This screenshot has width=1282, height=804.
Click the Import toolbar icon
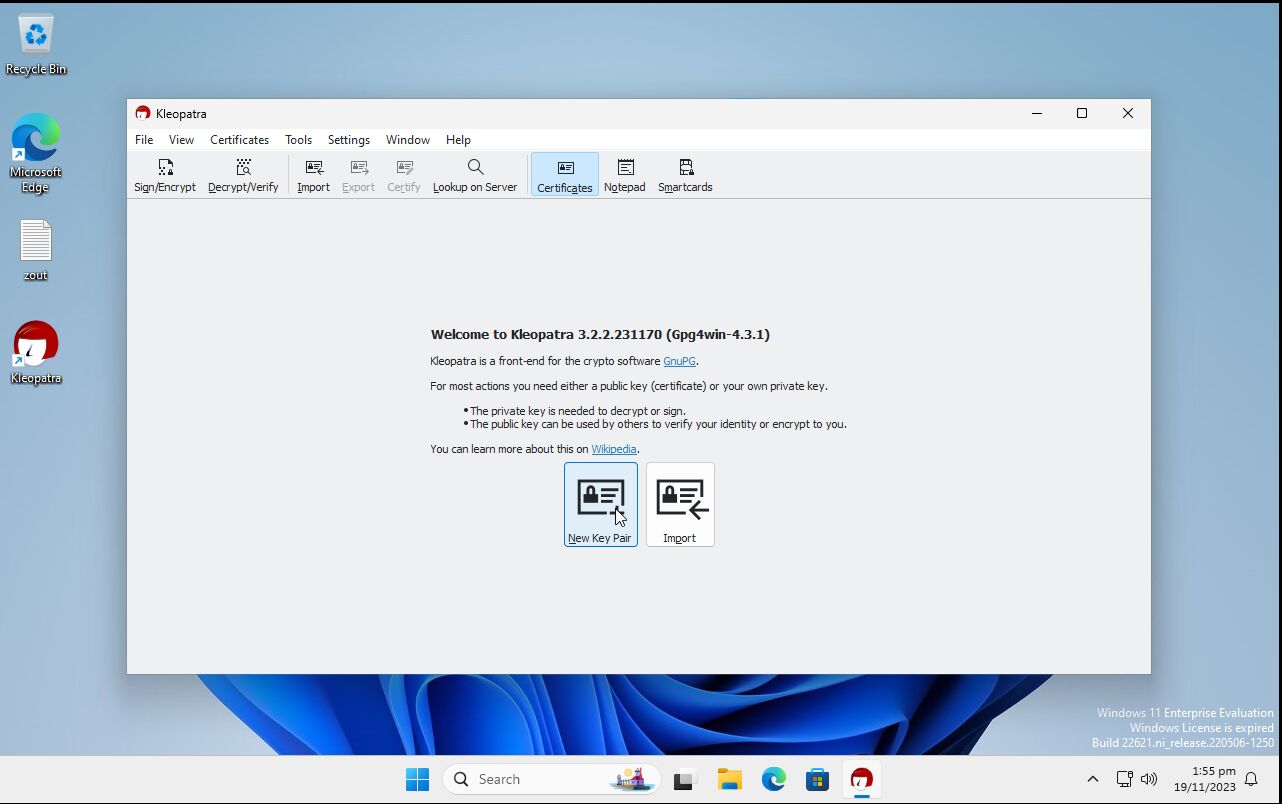[313, 175]
